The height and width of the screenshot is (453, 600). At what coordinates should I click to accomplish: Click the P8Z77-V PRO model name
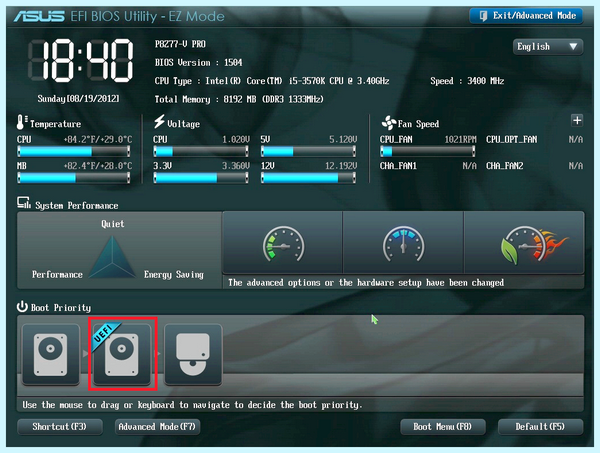click(x=180, y=44)
